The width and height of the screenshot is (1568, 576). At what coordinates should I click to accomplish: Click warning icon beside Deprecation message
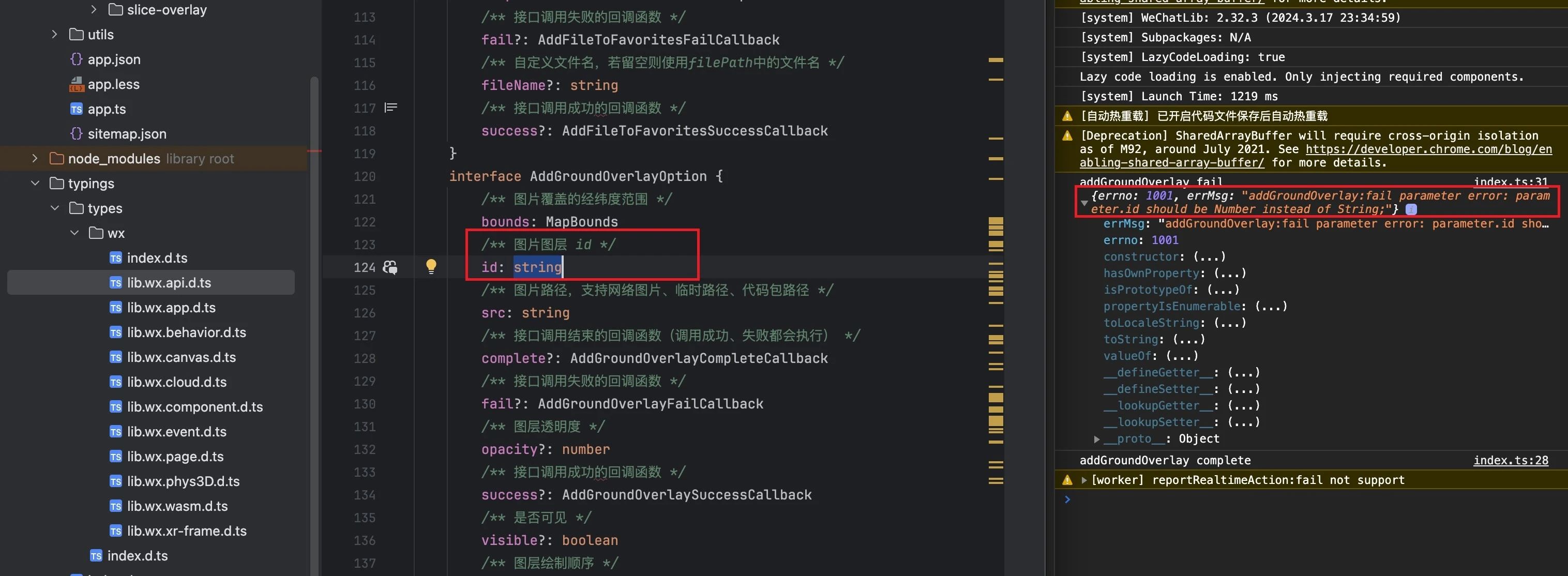(1067, 136)
